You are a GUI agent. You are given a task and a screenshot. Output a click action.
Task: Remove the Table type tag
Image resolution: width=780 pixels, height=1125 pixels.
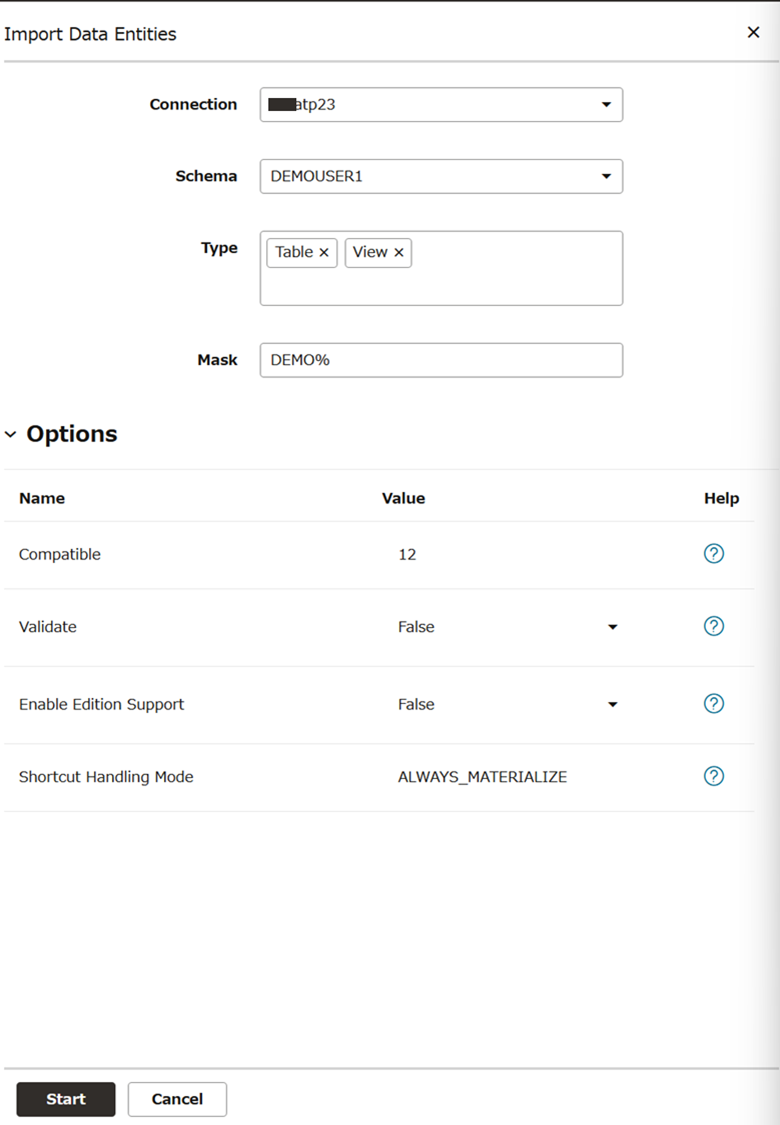pos(324,253)
